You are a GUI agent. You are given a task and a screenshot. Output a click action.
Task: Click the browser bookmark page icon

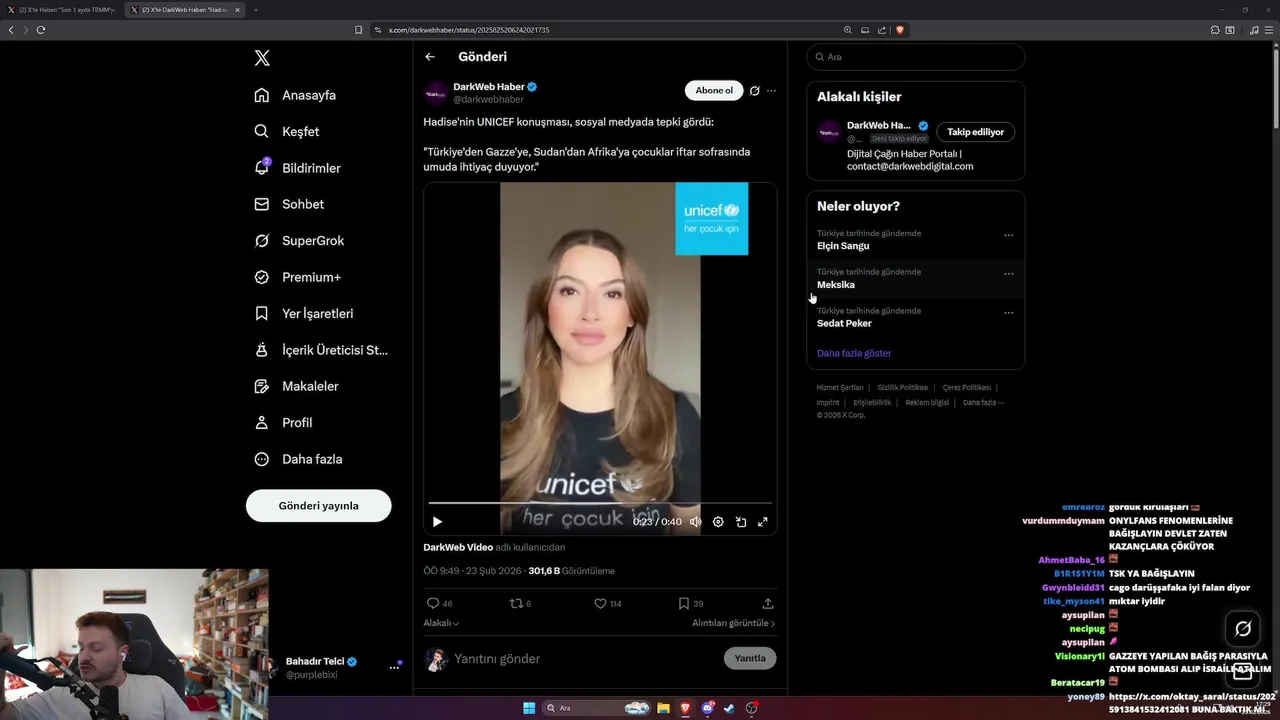[x=358, y=30]
